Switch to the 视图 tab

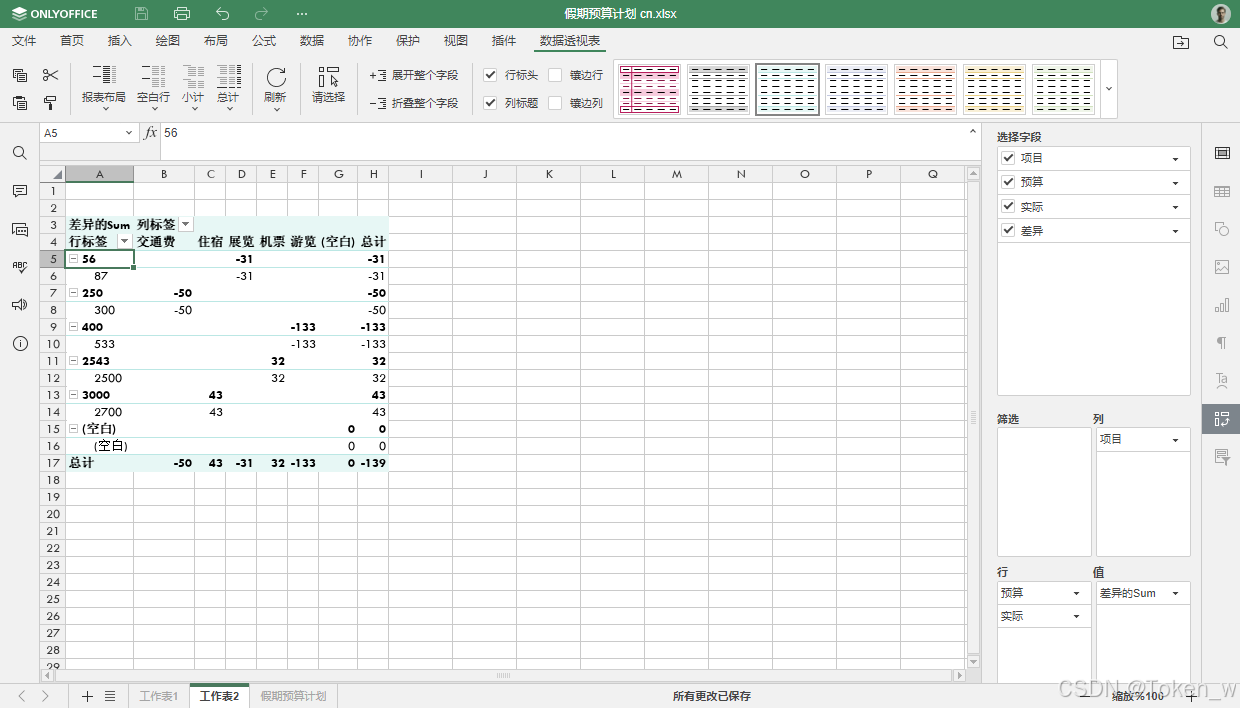coord(456,41)
